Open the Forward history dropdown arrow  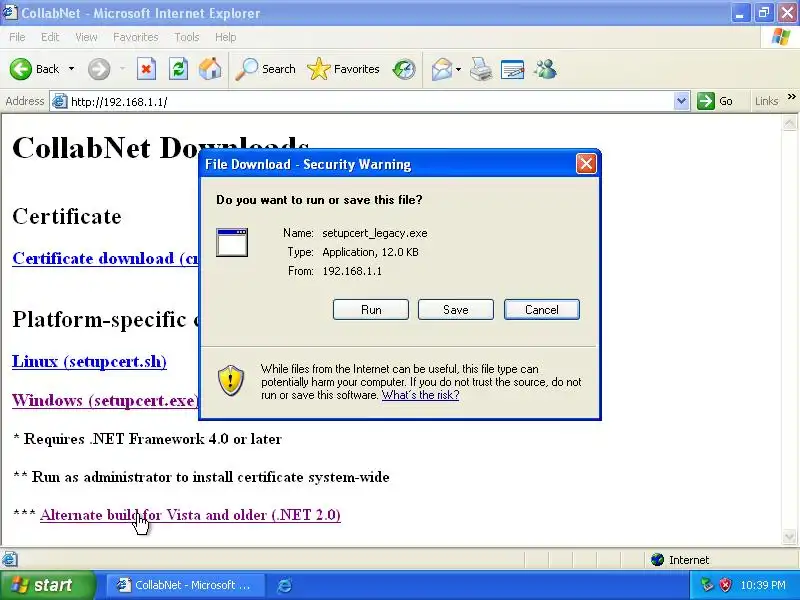[x=122, y=69]
